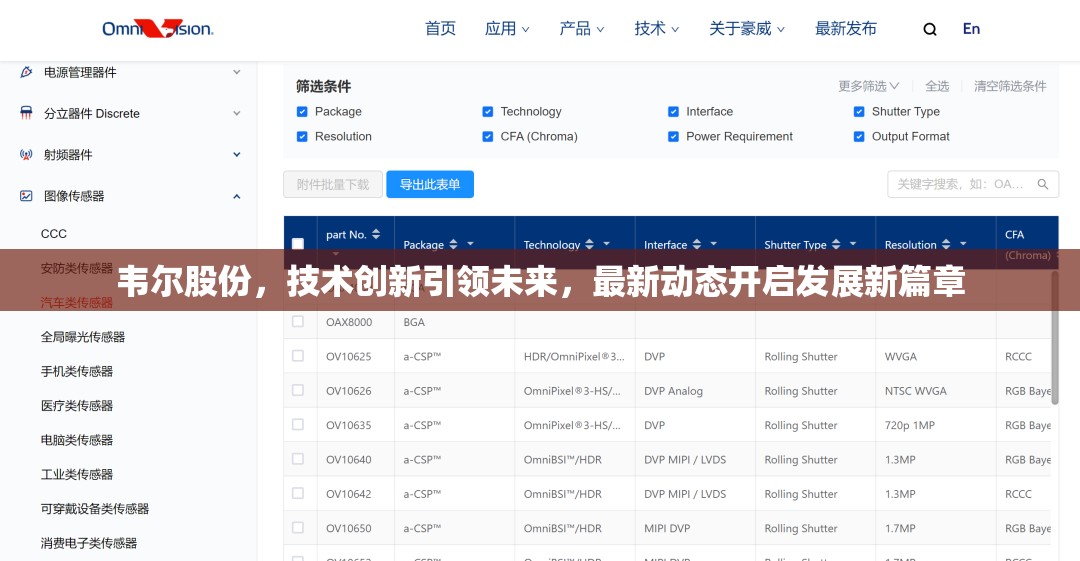1080x561 pixels.
Task: Sort table by Package column
Action: click(453, 244)
